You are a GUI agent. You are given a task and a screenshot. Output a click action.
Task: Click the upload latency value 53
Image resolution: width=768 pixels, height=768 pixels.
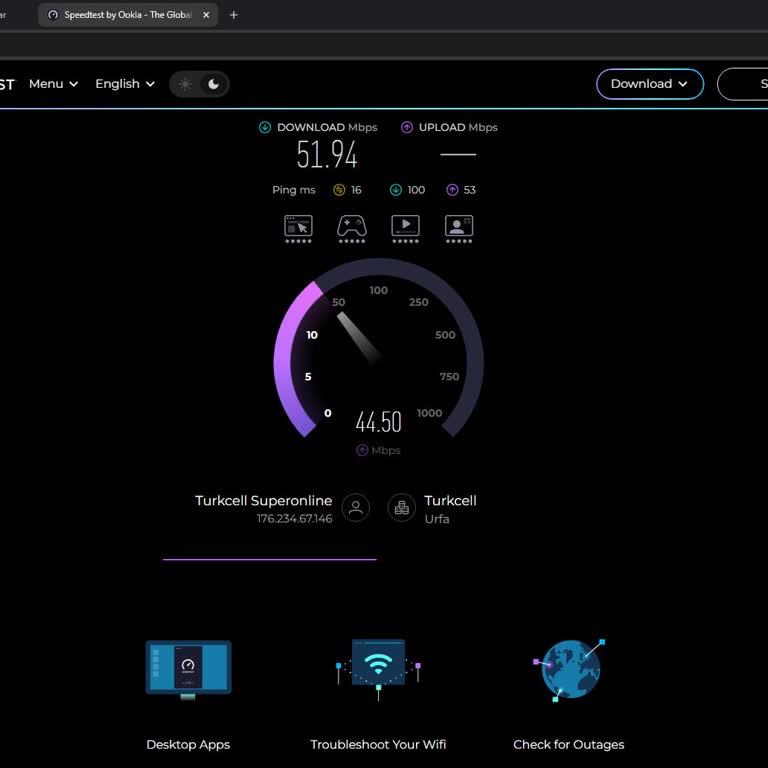(469, 190)
